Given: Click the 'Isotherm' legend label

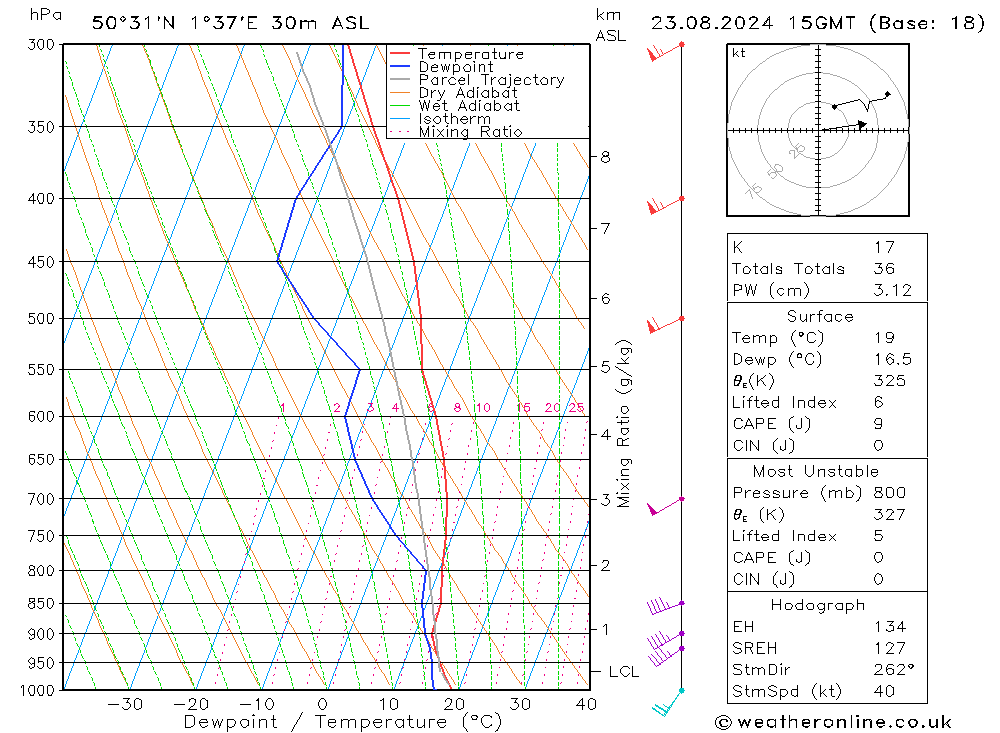Looking at the screenshot, I should pos(455,119).
